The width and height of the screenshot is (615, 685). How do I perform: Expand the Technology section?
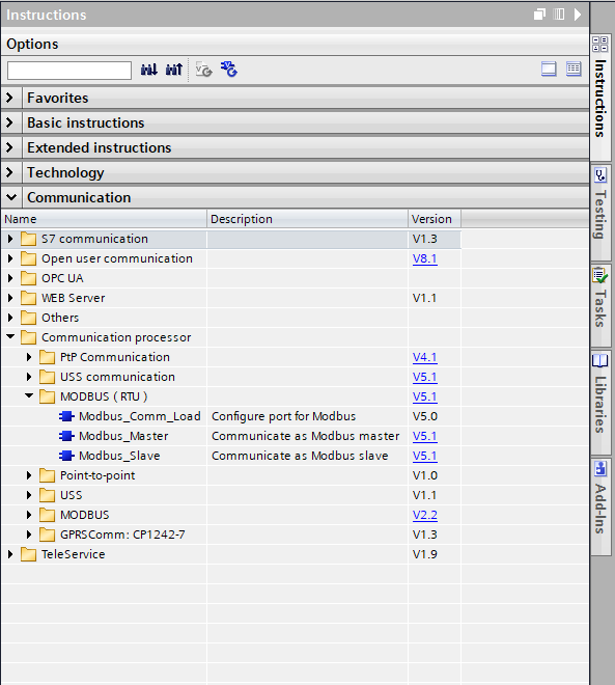click(10, 172)
